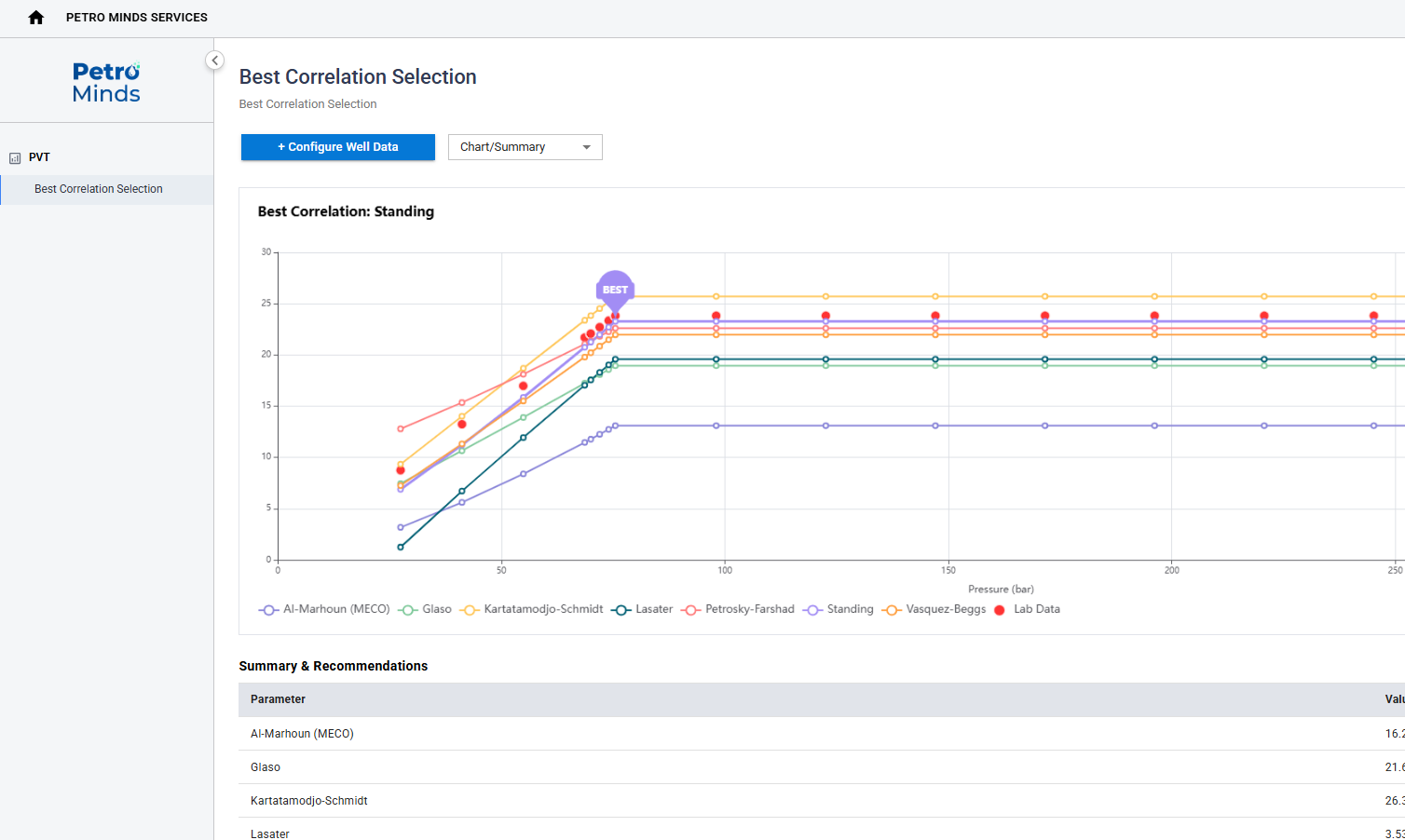Select Best Correlation Selection menu item
This screenshot has height=840, width=1405.
(x=99, y=189)
